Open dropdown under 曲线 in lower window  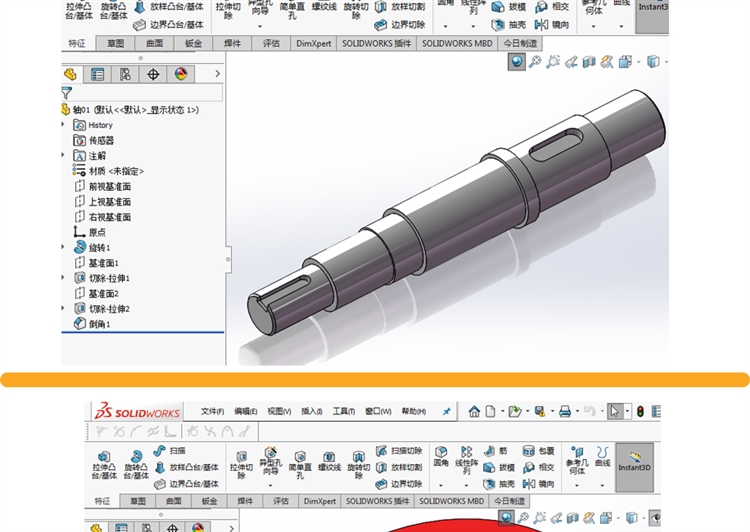(603, 485)
